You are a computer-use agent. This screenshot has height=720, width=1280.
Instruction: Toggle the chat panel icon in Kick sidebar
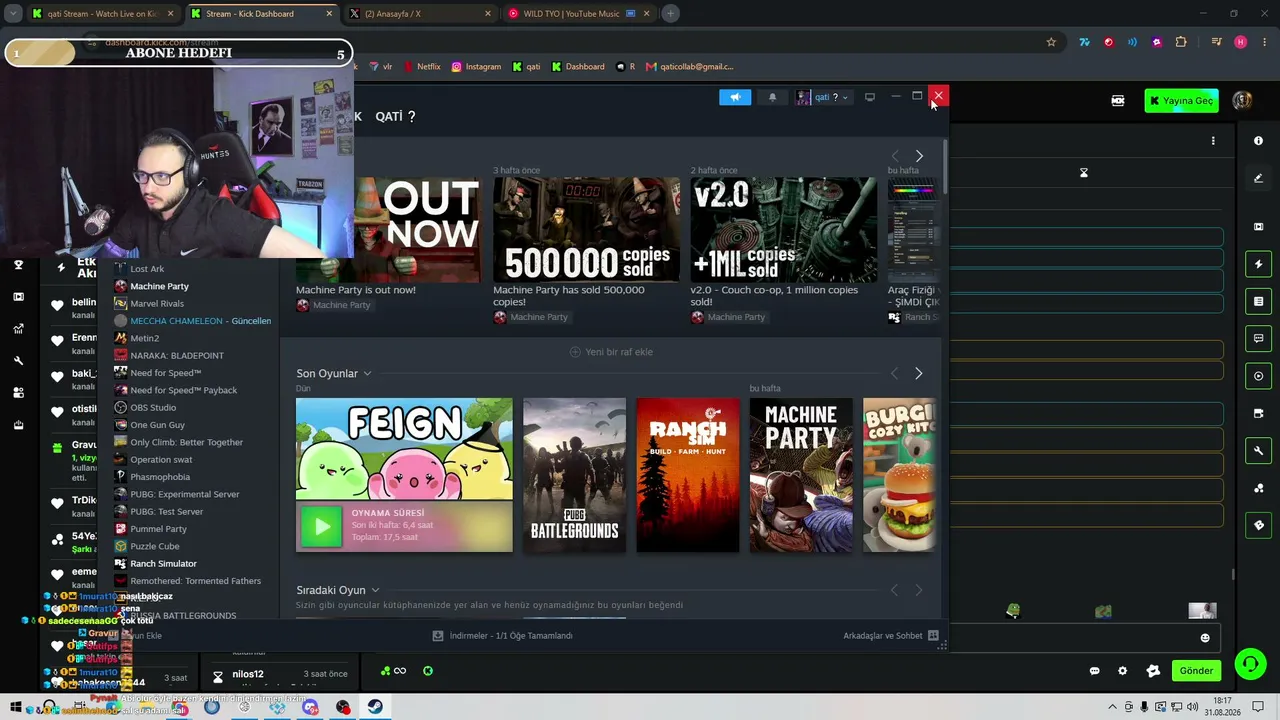point(1258,339)
